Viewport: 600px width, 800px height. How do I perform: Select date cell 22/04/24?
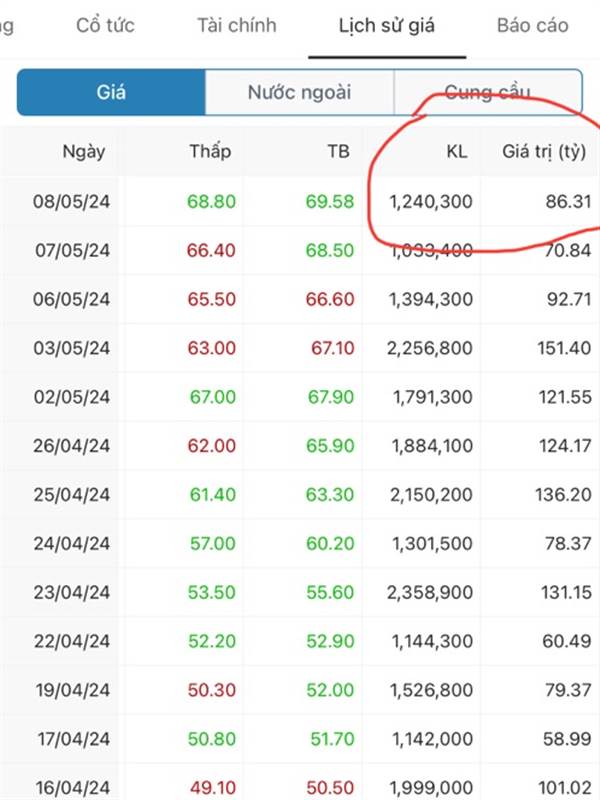pyautogui.click(x=72, y=641)
